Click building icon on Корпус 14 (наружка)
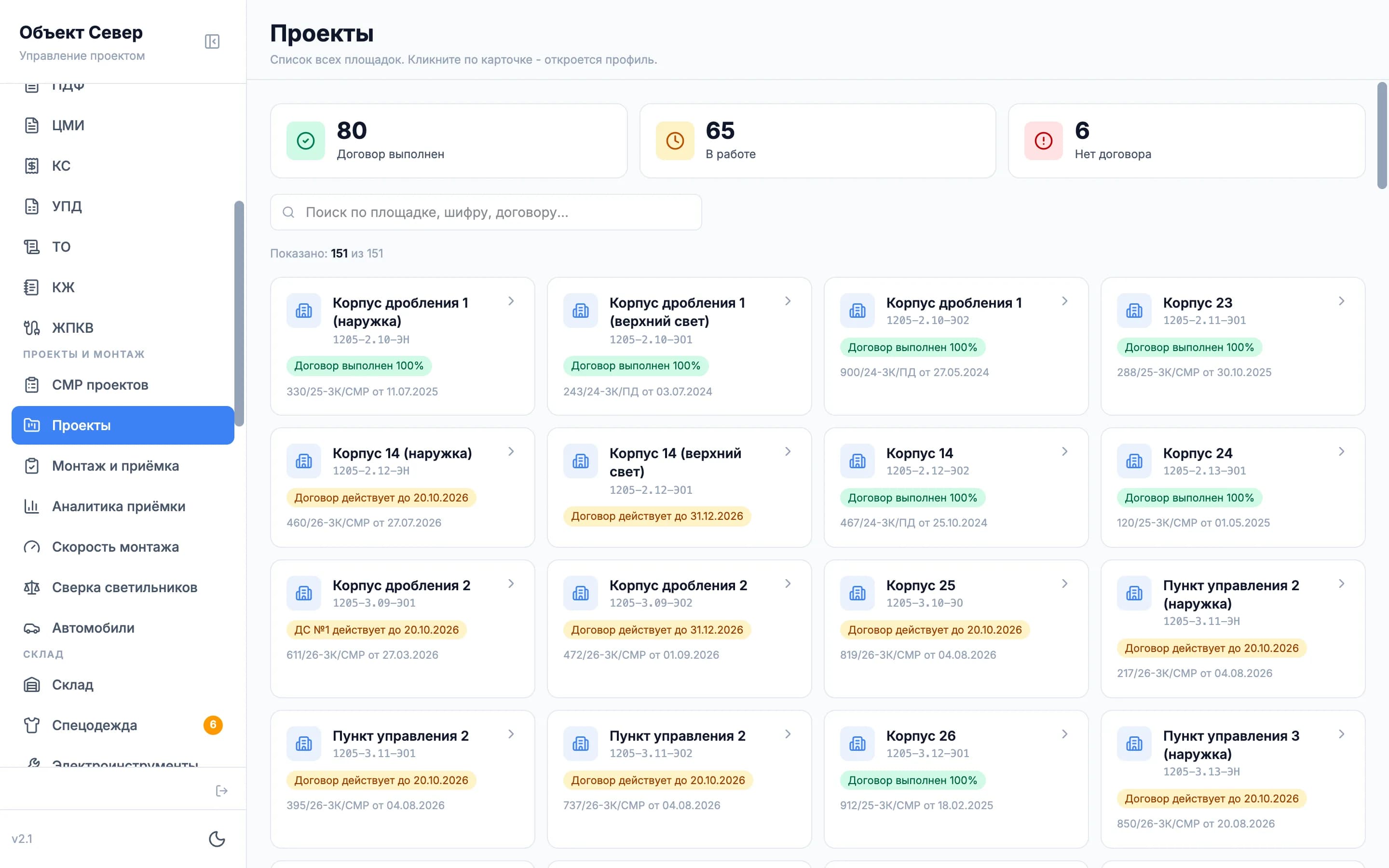The image size is (1389, 868). pos(304,461)
